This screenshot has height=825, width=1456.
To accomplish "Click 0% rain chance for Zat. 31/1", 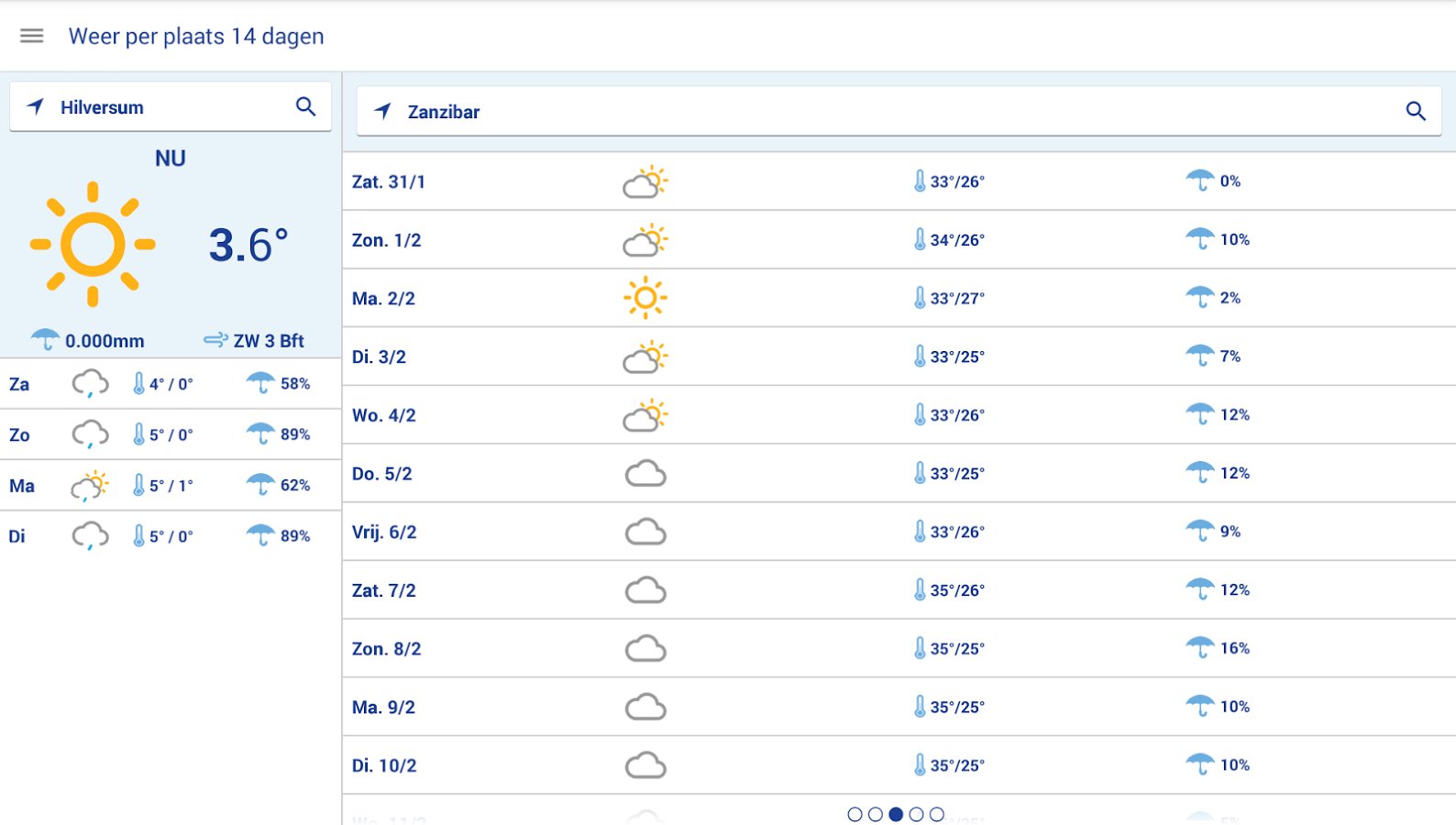I will [x=1230, y=181].
